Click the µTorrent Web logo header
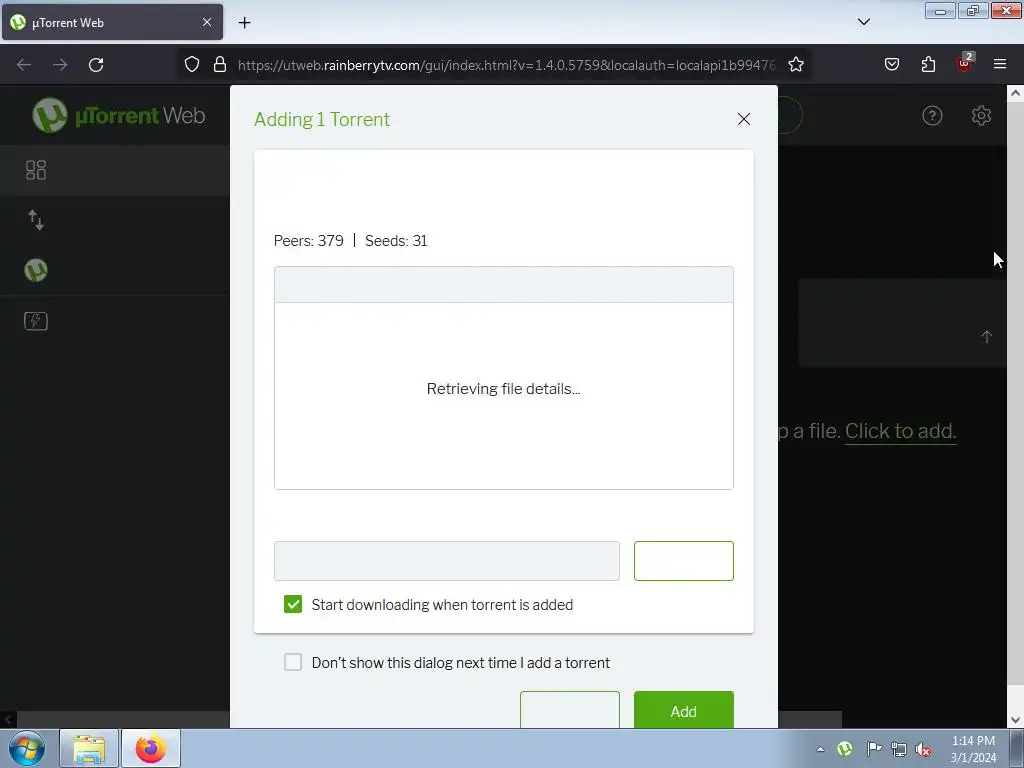The image size is (1024, 768). click(119, 116)
